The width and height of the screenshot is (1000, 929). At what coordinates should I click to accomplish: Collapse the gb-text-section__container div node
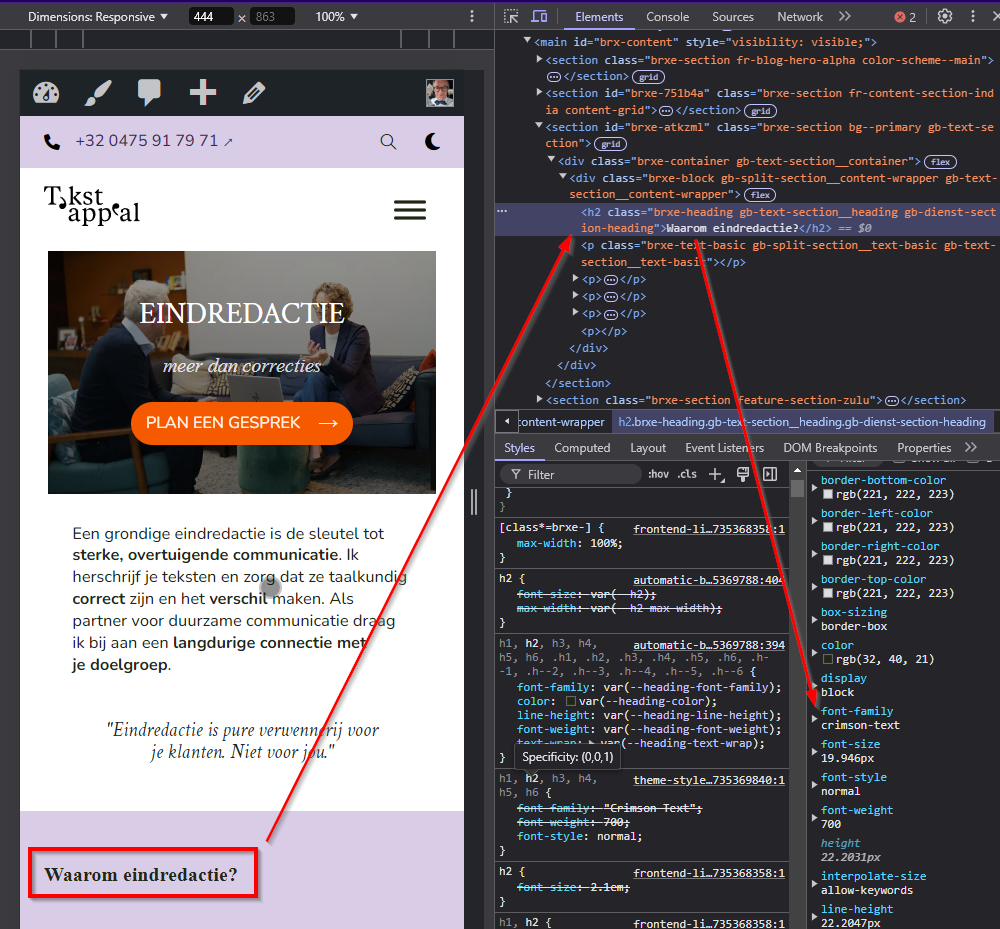tap(552, 159)
